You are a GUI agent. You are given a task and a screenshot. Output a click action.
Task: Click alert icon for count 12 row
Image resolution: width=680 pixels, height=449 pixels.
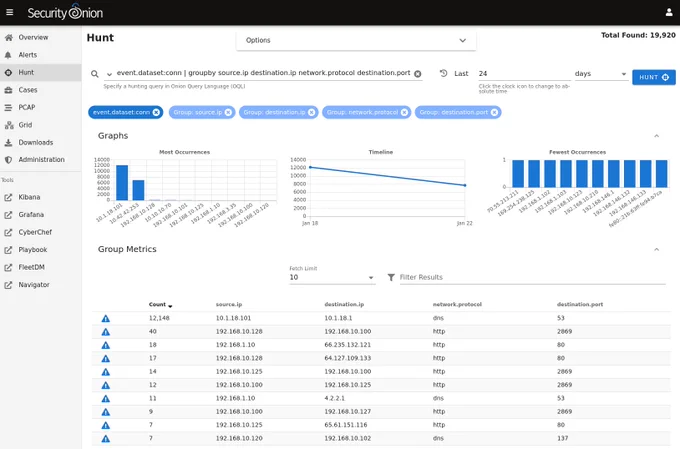click(x=105, y=385)
